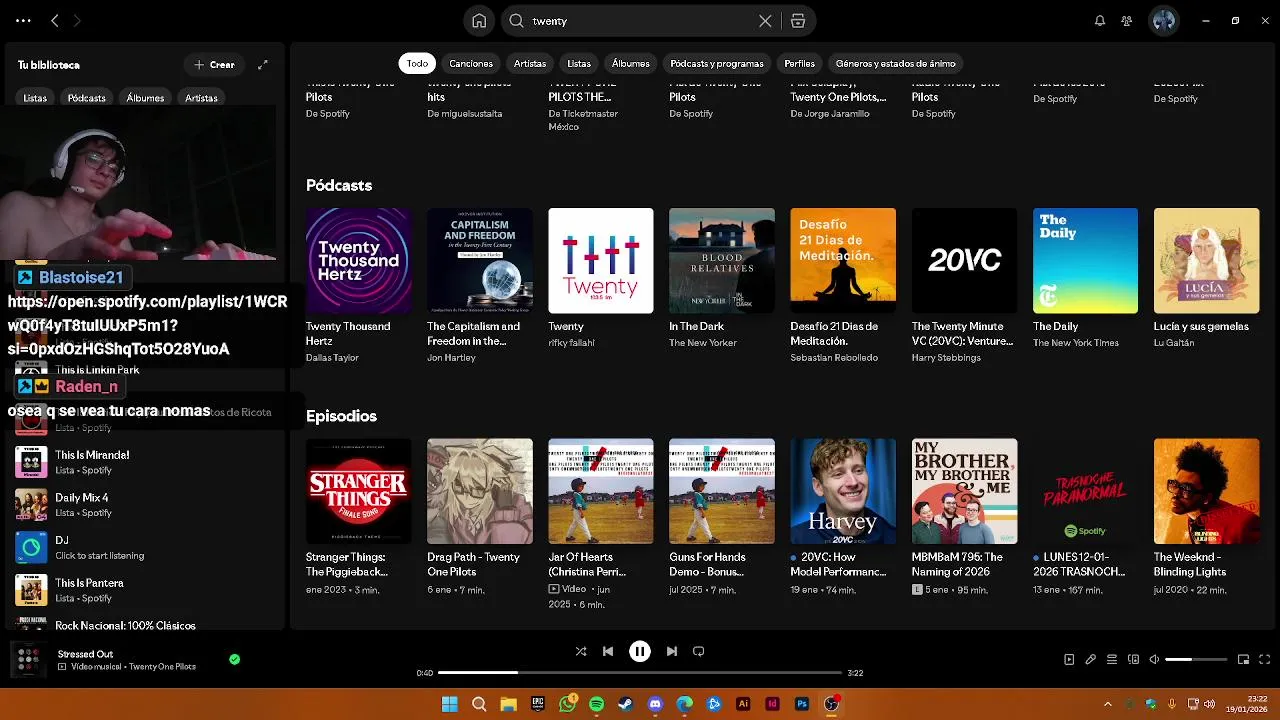The height and width of the screenshot is (720, 1280).
Task: Open Drag Path - Twenty One Pilots episode
Action: pyautogui.click(x=480, y=491)
